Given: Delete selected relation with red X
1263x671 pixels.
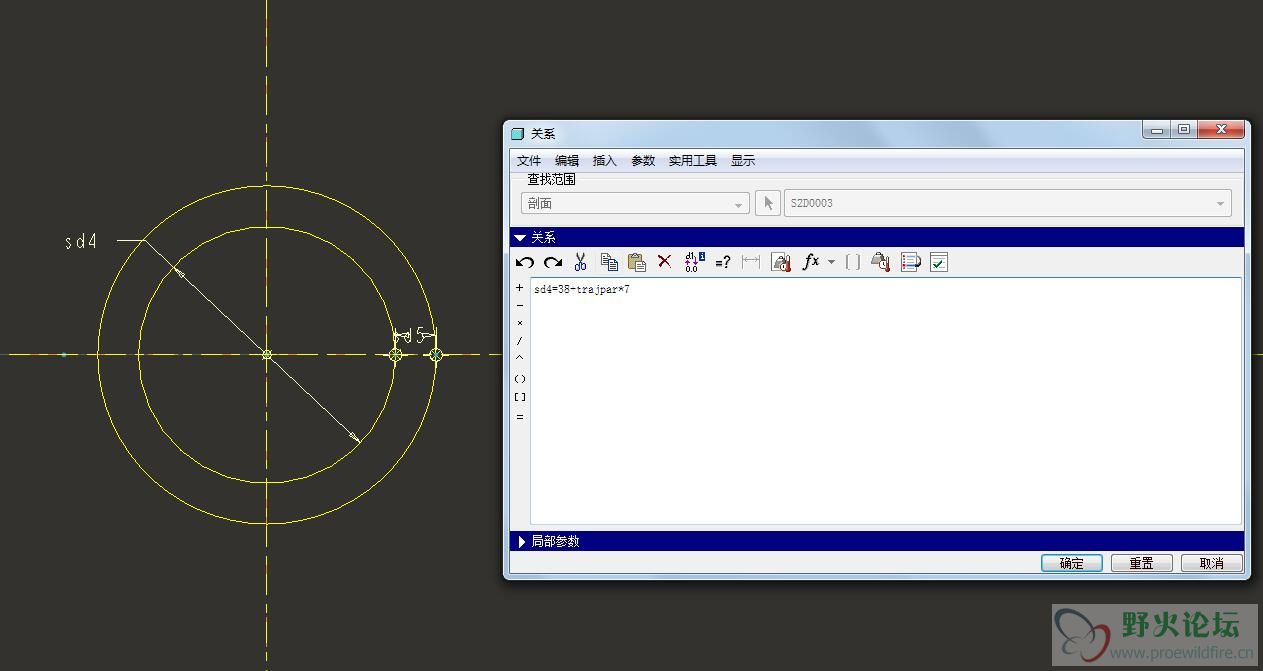Looking at the screenshot, I should coord(664,262).
